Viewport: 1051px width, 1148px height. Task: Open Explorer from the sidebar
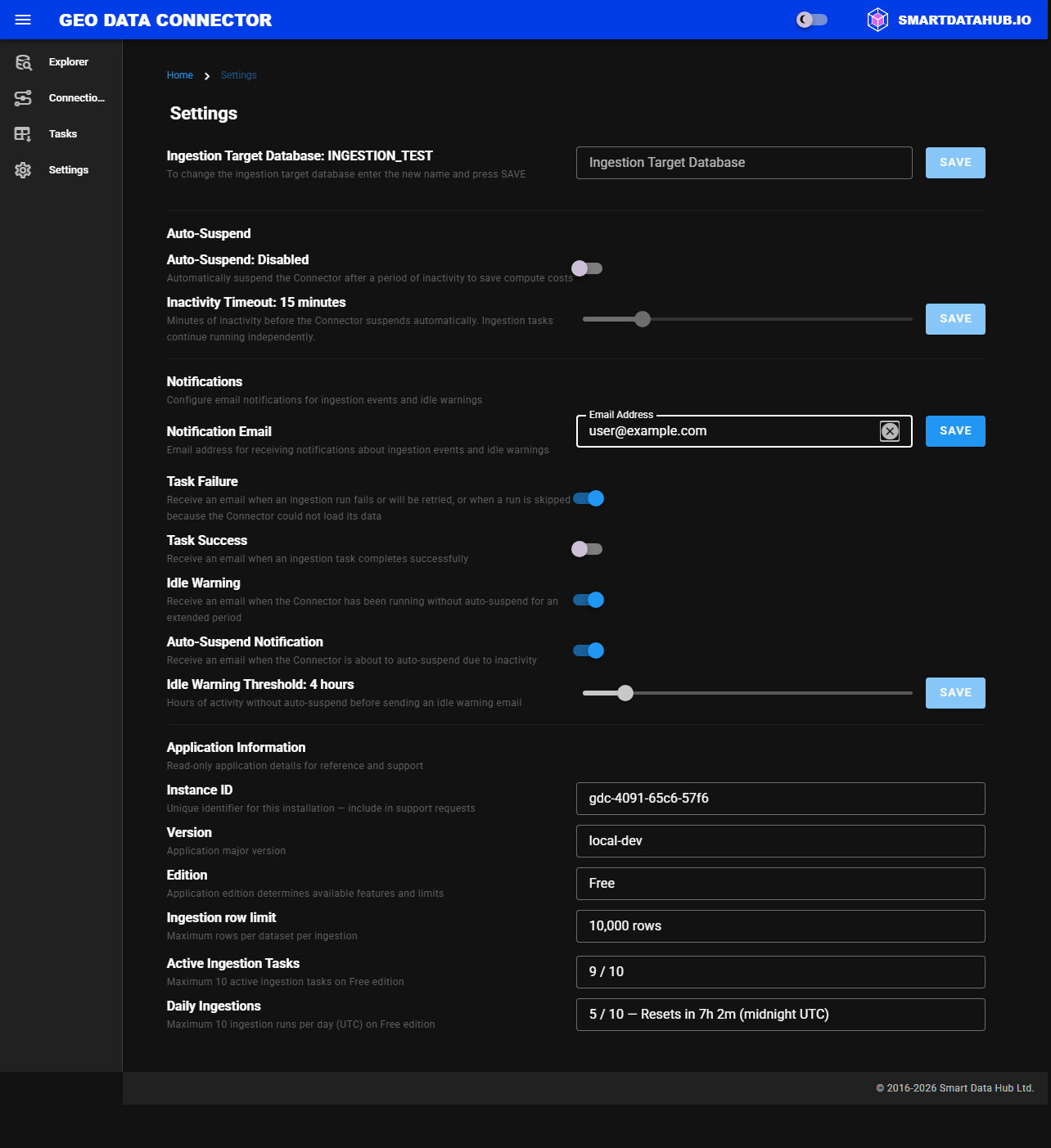[x=68, y=62]
